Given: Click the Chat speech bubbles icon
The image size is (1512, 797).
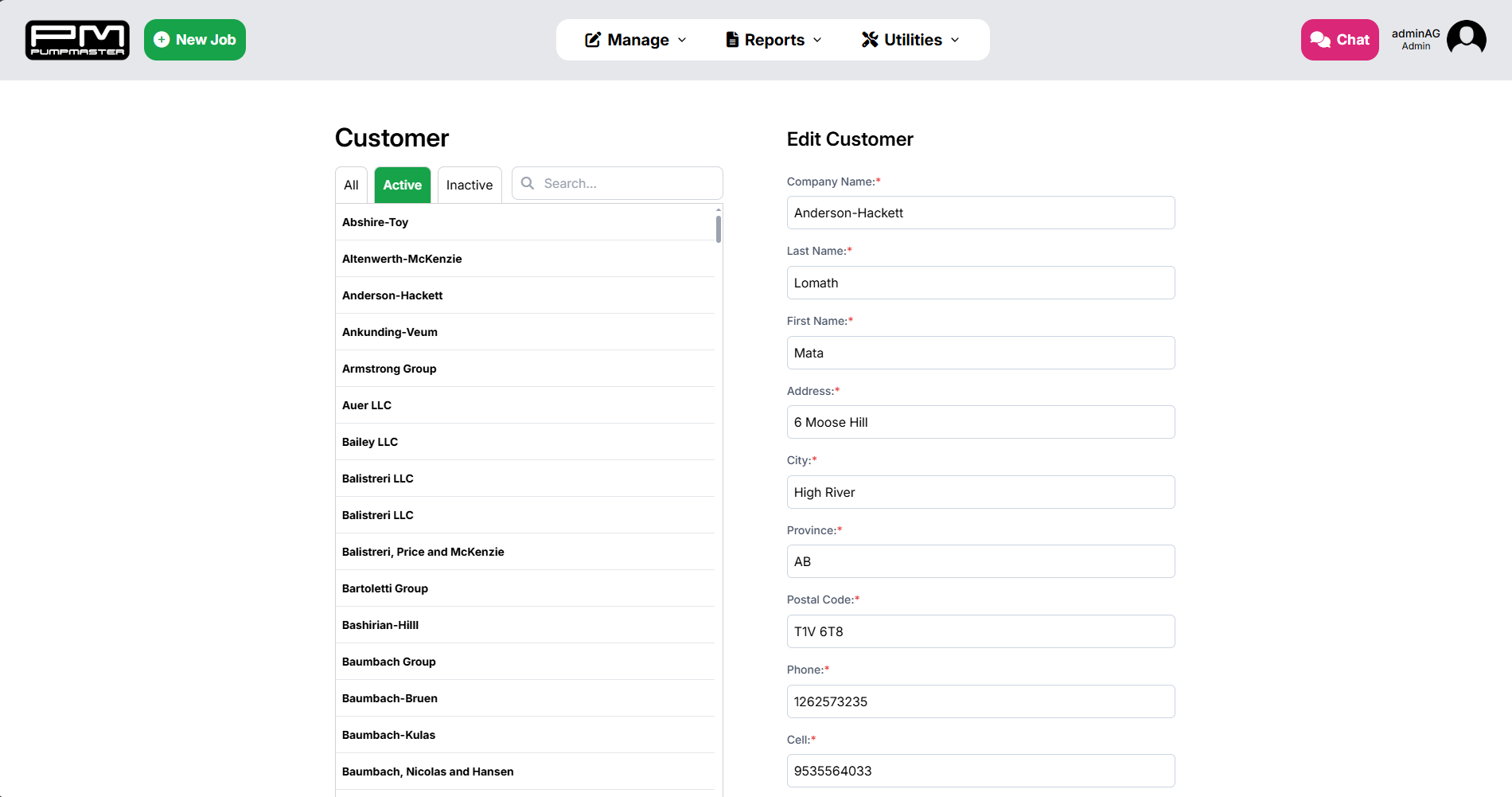Looking at the screenshot, I should click(x=1320, y=40).
